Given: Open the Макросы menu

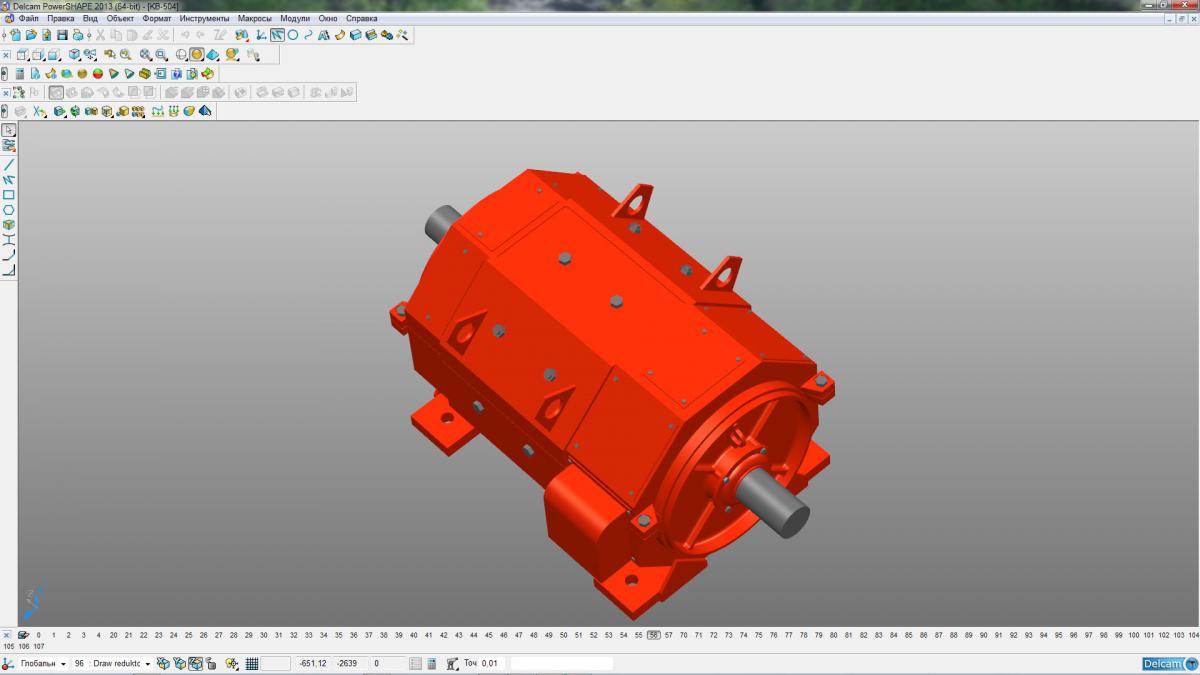Looking at the screenshot, I should point(255,18).
